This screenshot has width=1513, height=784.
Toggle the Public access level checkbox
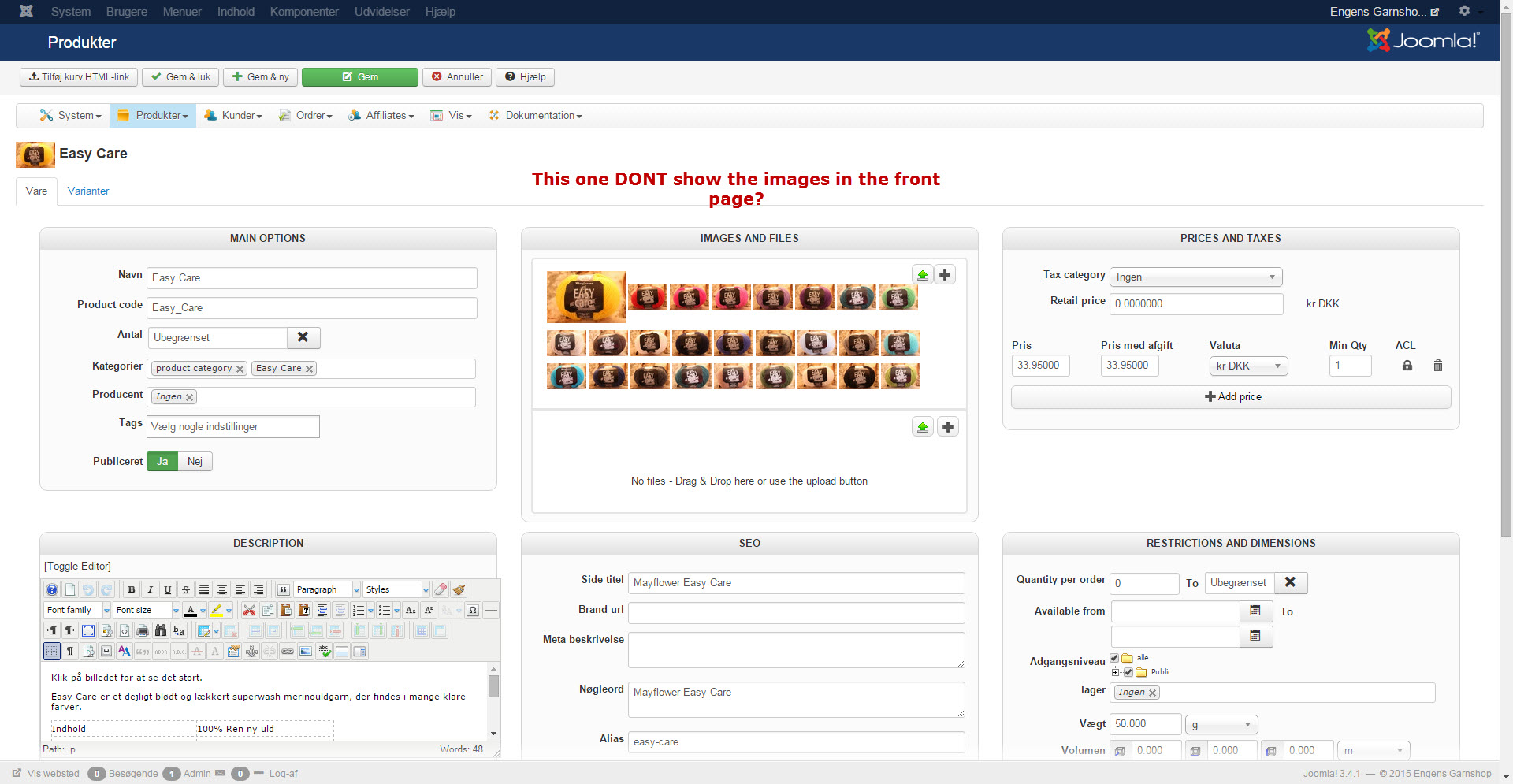click(x=1128, y=672)
